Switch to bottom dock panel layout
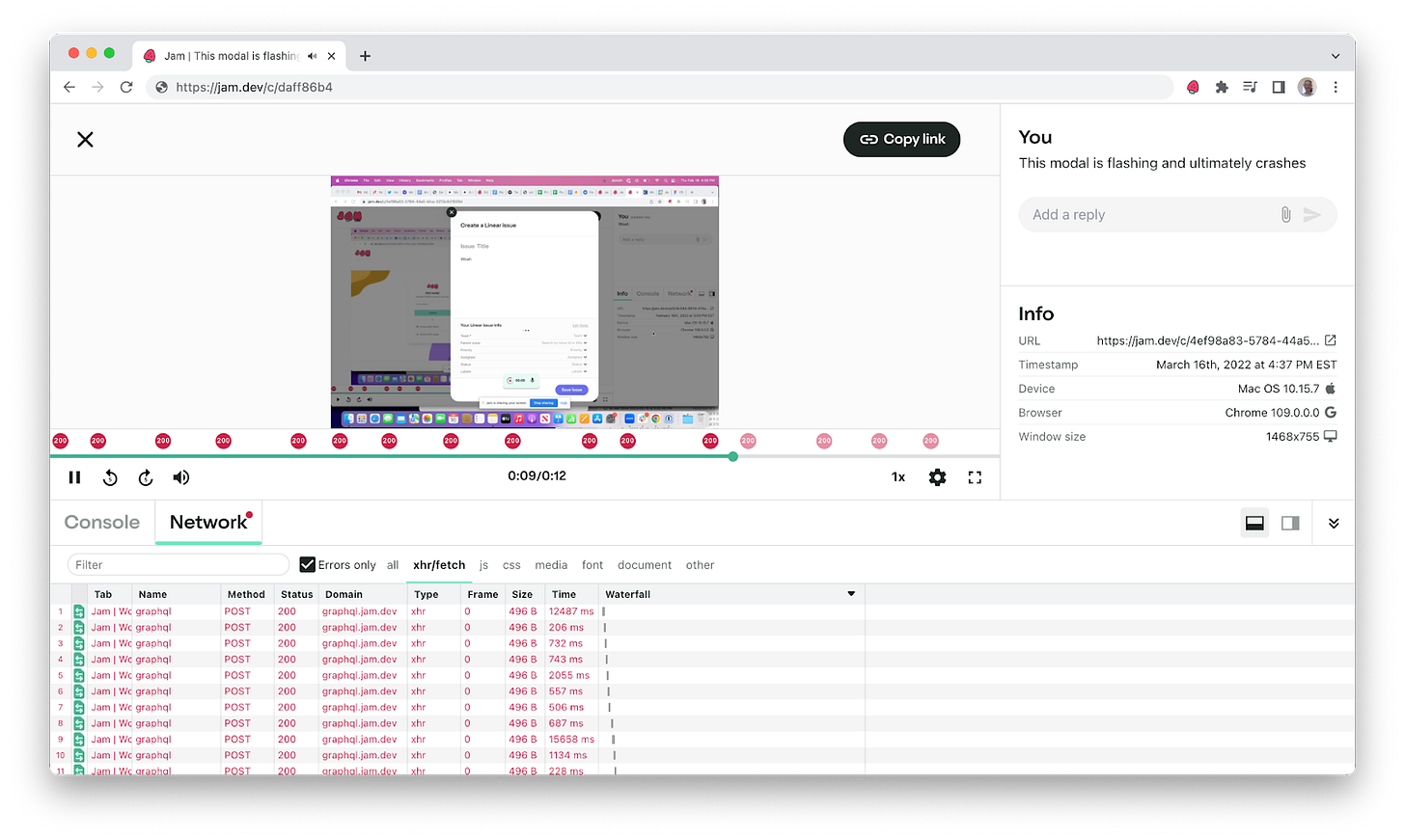The image size is (1405, 840). coord(1254,523)
